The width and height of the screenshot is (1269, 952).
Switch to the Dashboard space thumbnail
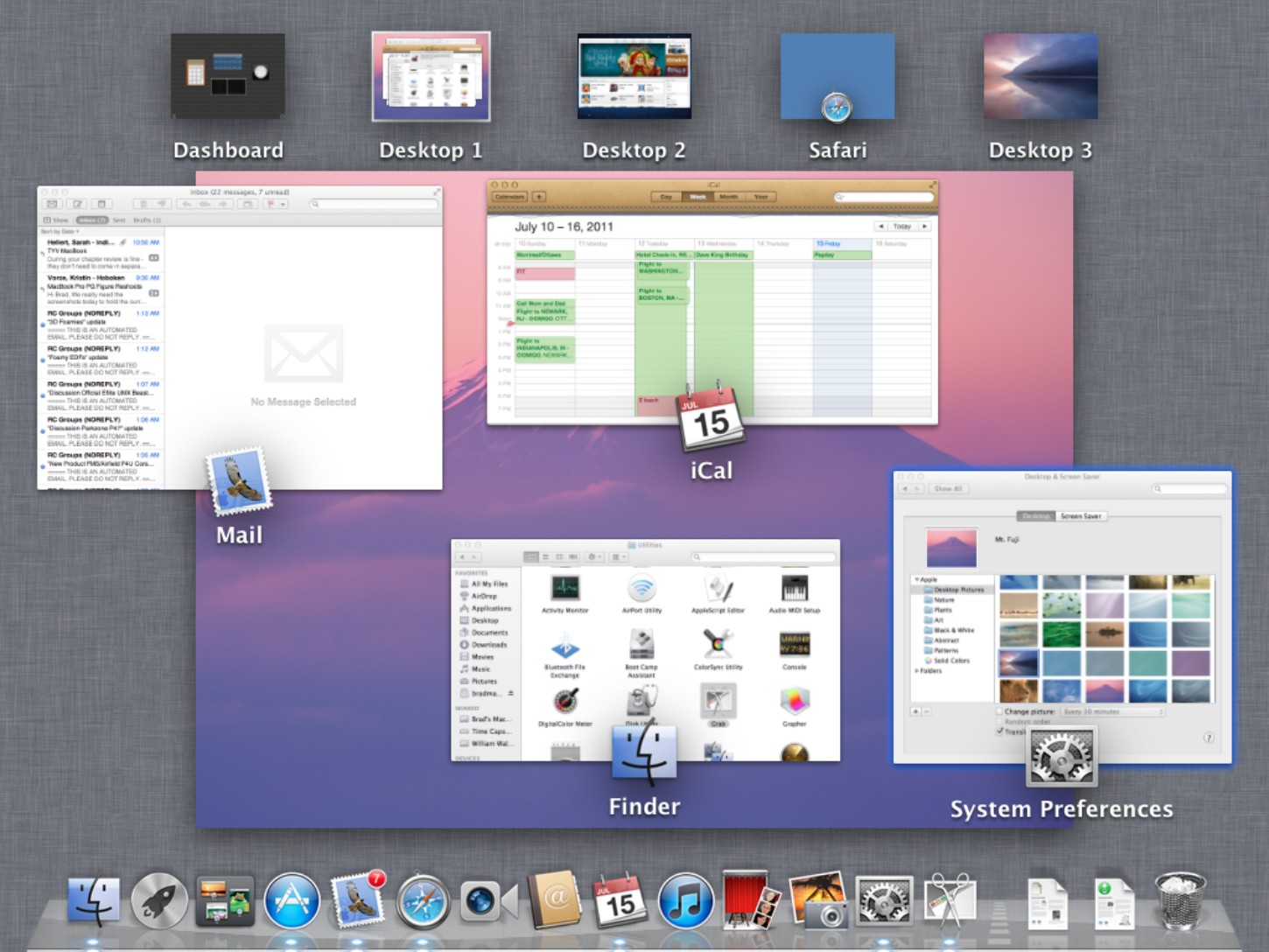tap(228, 75)
